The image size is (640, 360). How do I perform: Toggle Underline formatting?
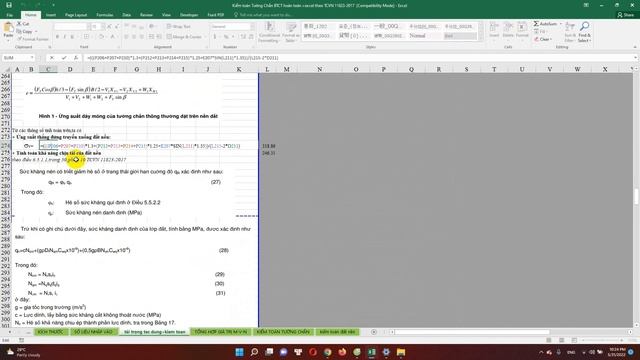(x=72, y=37)
